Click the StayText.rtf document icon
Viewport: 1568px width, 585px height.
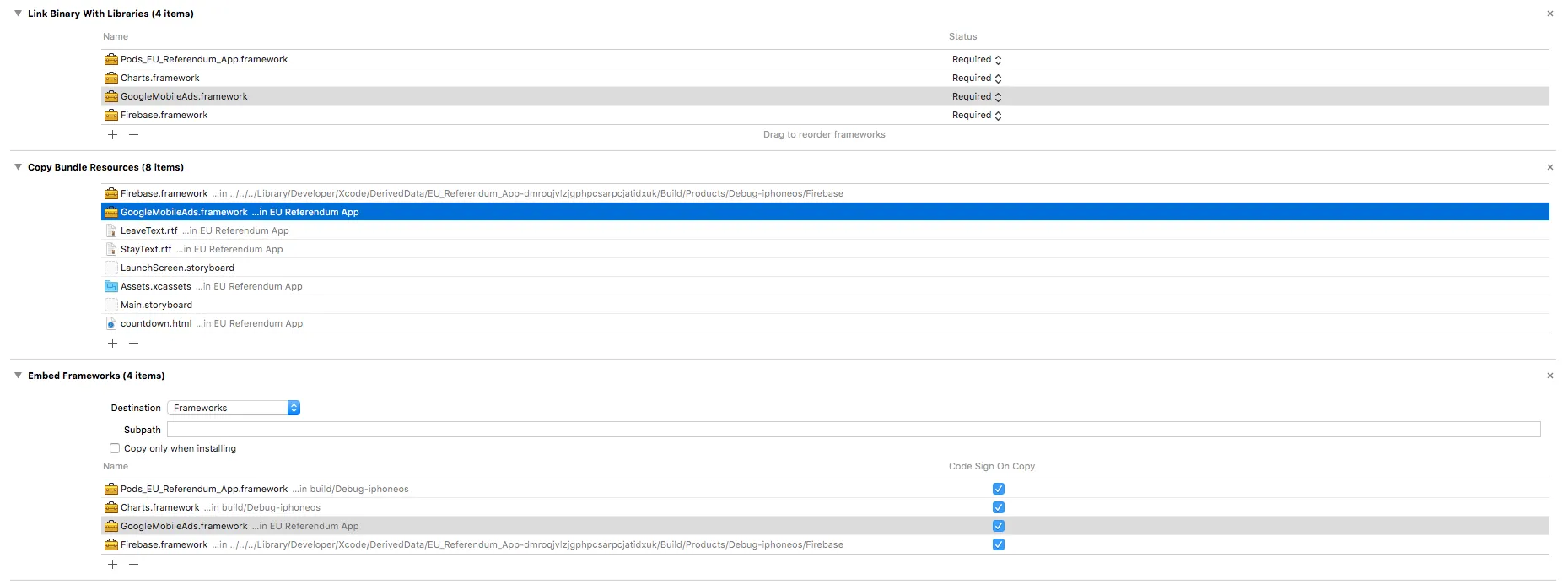click(110, 249)
